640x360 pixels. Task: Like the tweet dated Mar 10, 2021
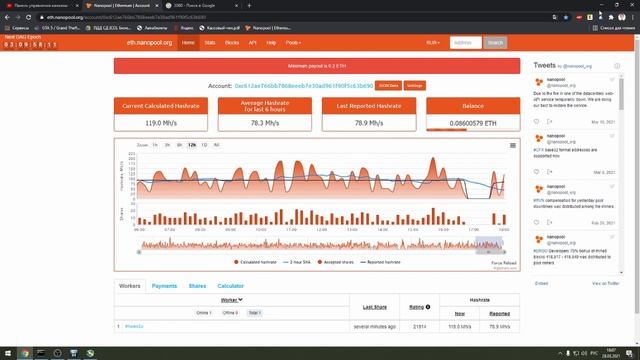536,121
